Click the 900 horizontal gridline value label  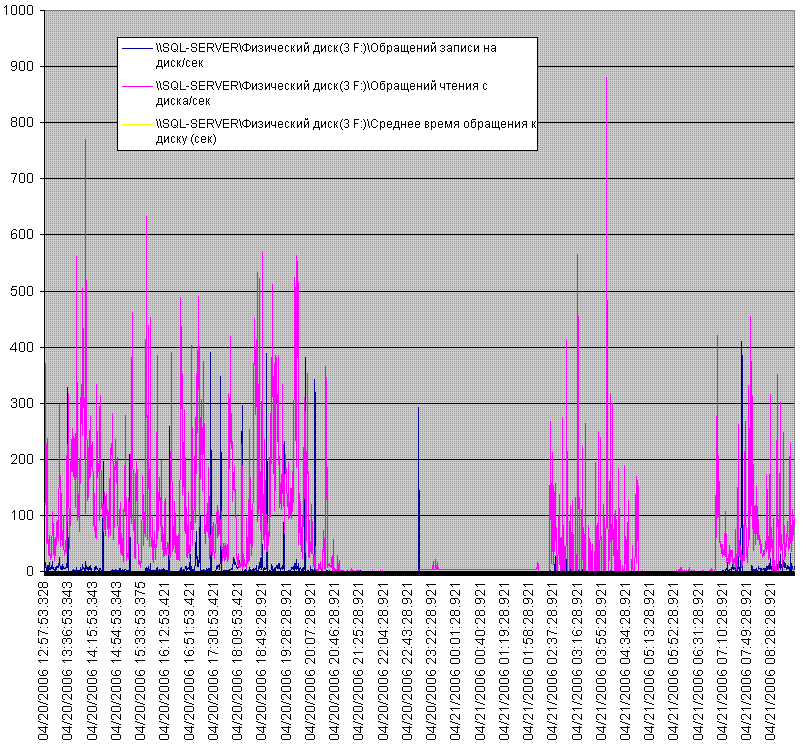[24, 67]
